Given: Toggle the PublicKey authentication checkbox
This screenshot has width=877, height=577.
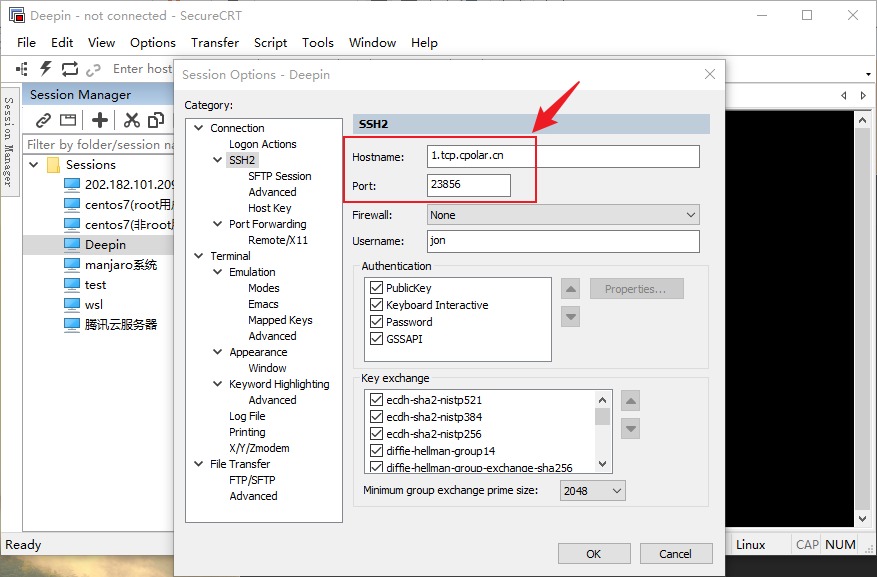Looking at the screenshot, I should tap(376, 288).
